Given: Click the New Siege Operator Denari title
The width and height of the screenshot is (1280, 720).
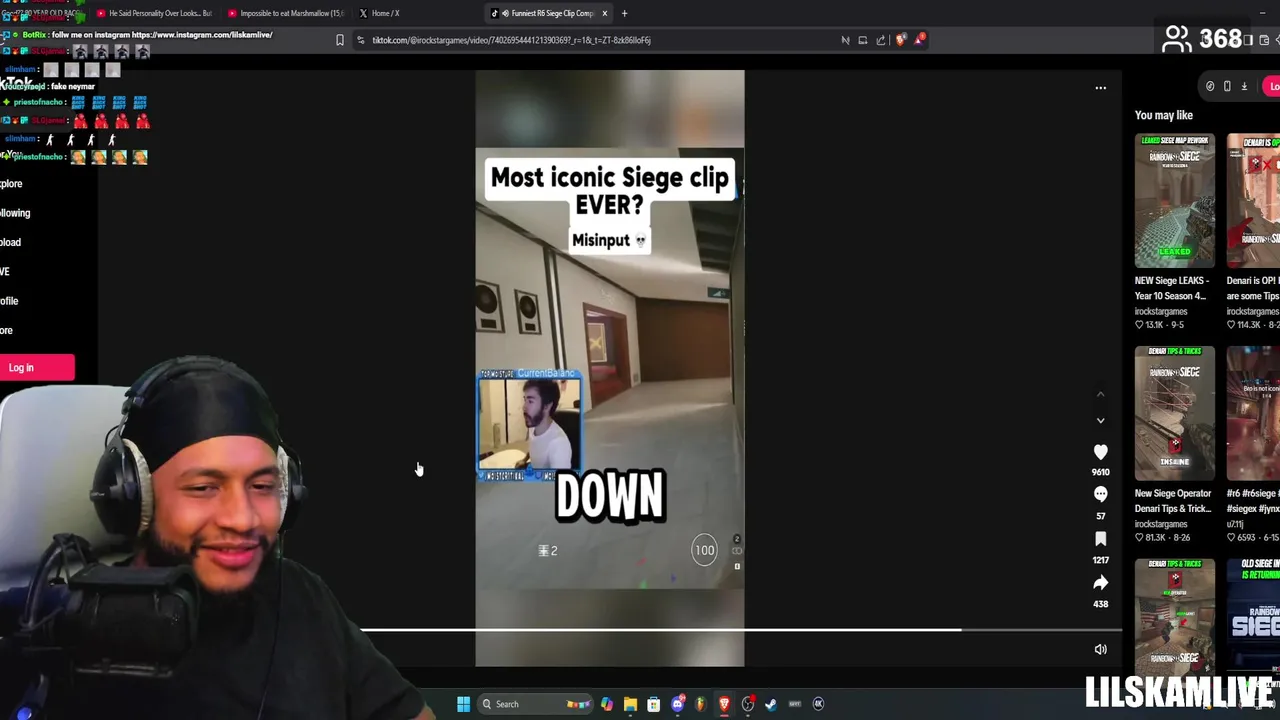Looking at the screenshot, I should [x=1173, y=501].
